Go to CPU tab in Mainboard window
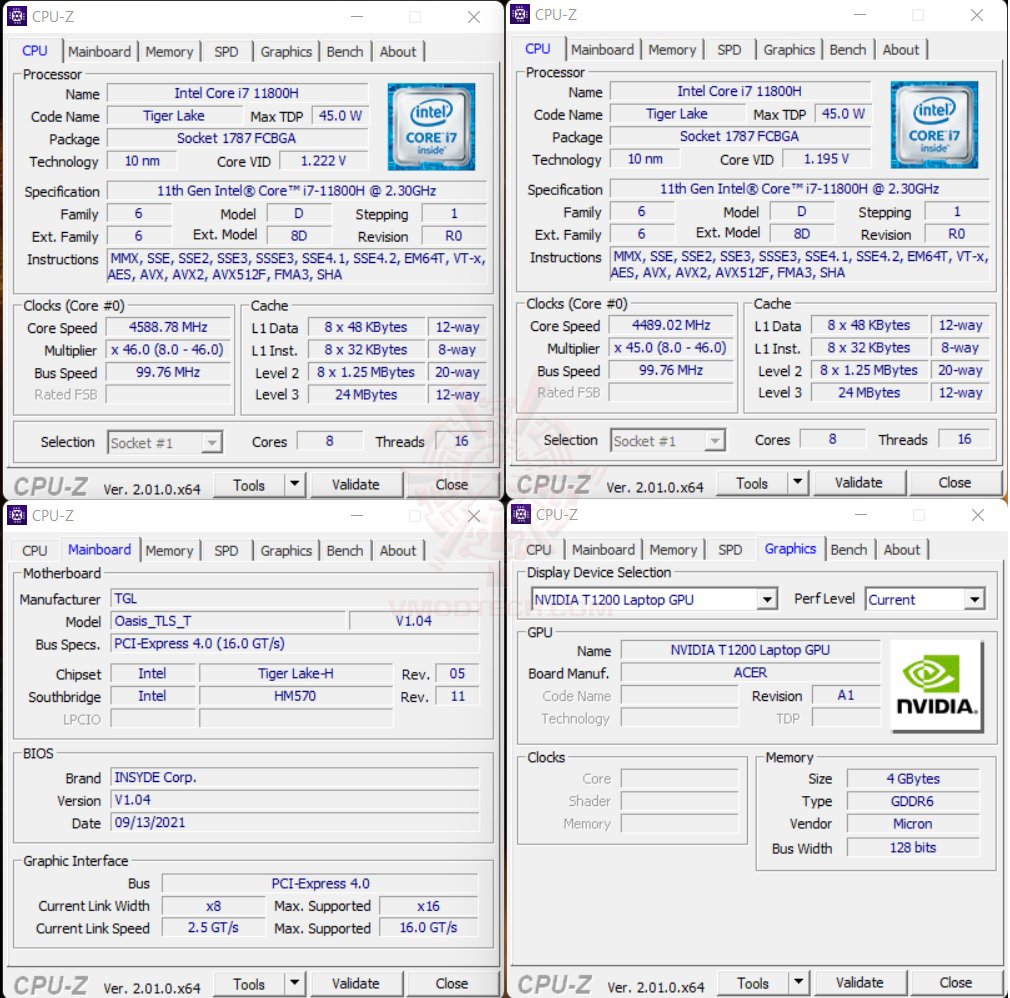1010x998 pixels. 35,551
